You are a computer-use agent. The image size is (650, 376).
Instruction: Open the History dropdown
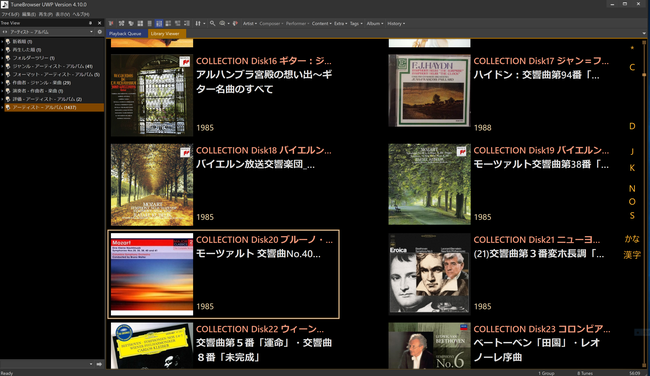[x=396, y=24]
